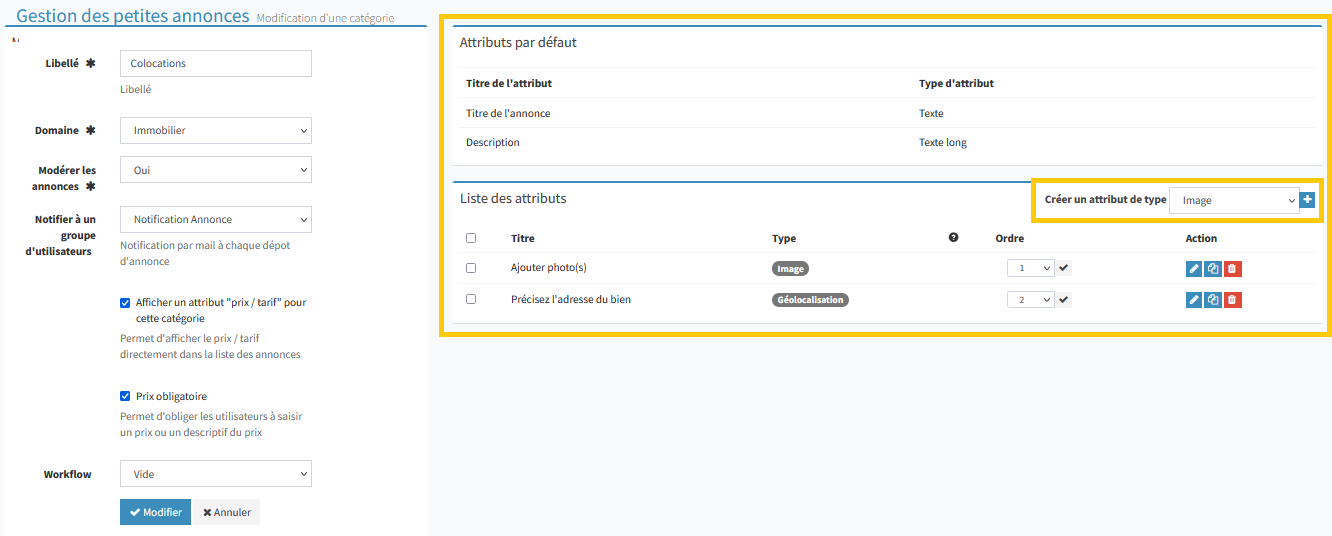Open the 'Notification Annonce' group dropdown
This screenshot has height=536, width=1332.
216,219
